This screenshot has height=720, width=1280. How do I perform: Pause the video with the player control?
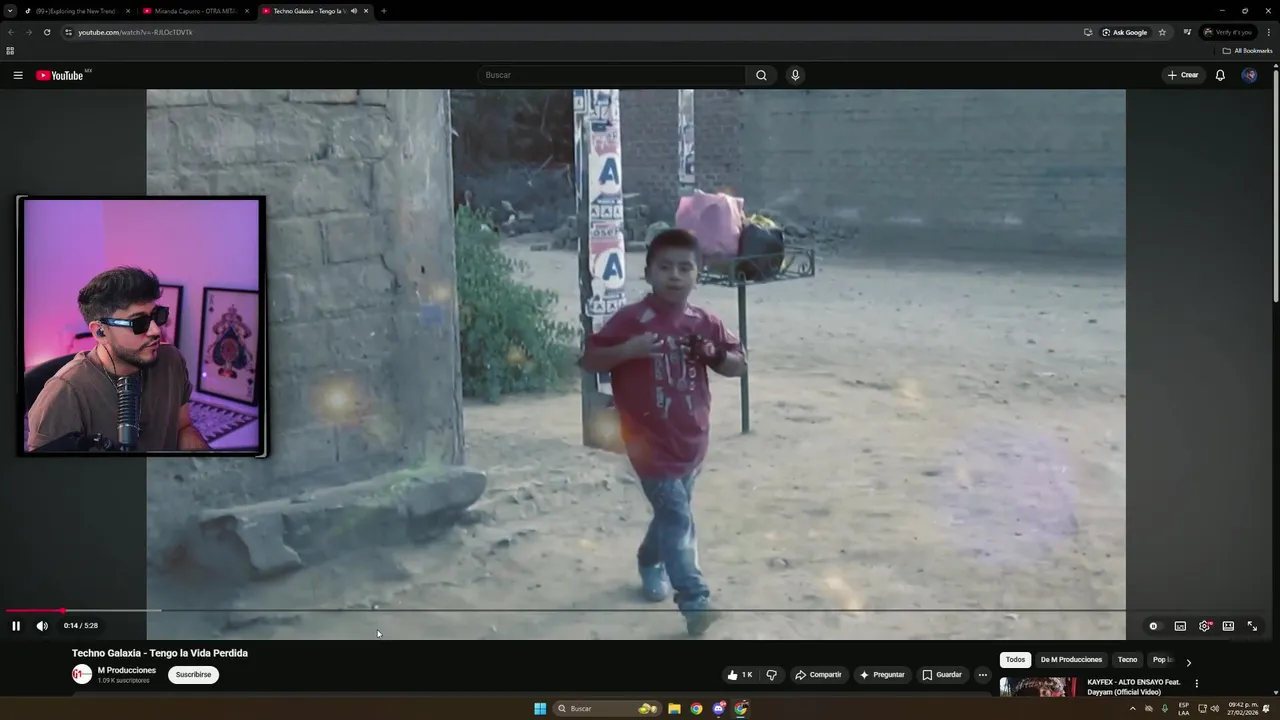pyautogui.click(x=16, y=626)
